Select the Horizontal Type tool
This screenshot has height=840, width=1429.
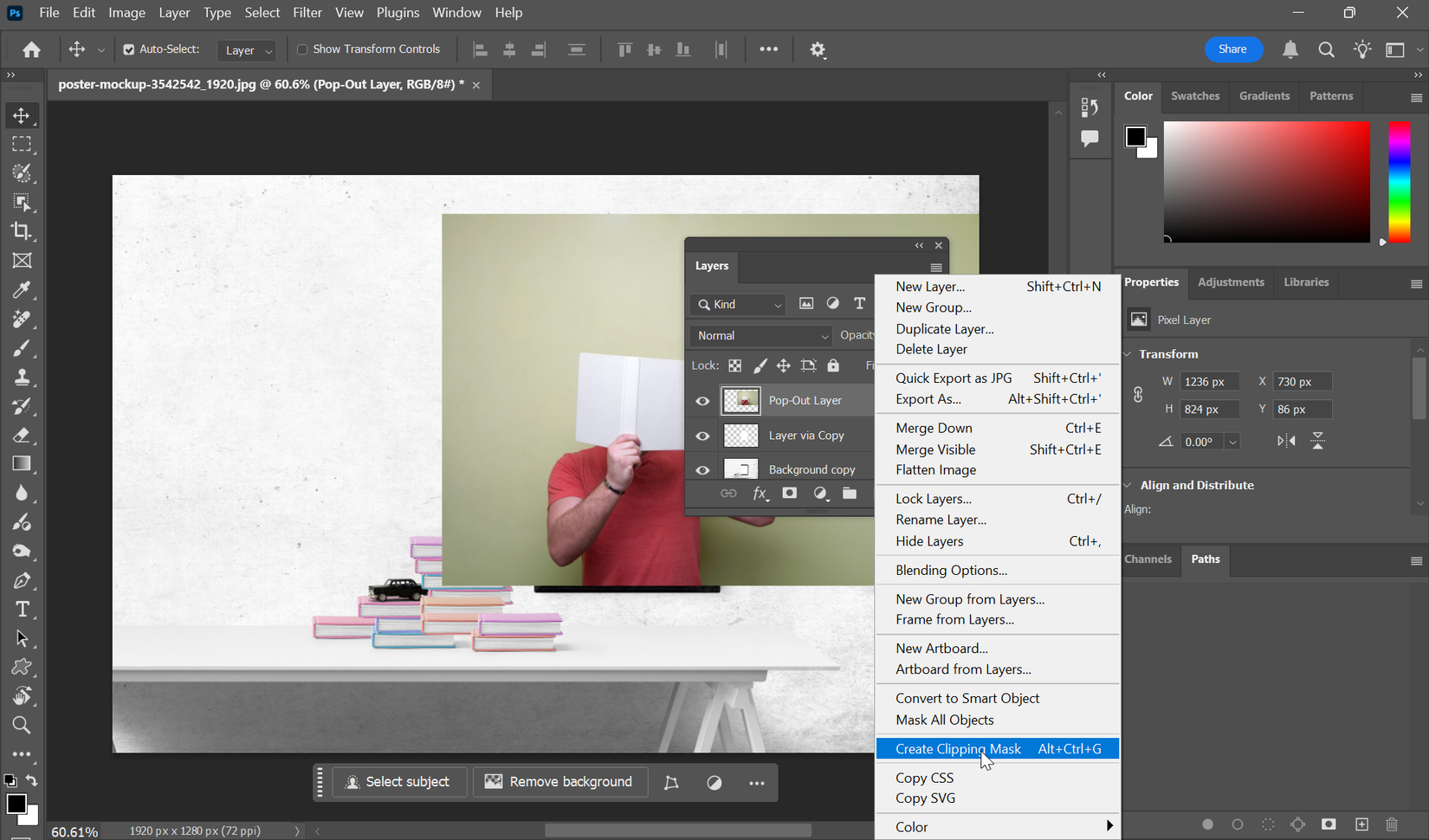pos(23,609)
